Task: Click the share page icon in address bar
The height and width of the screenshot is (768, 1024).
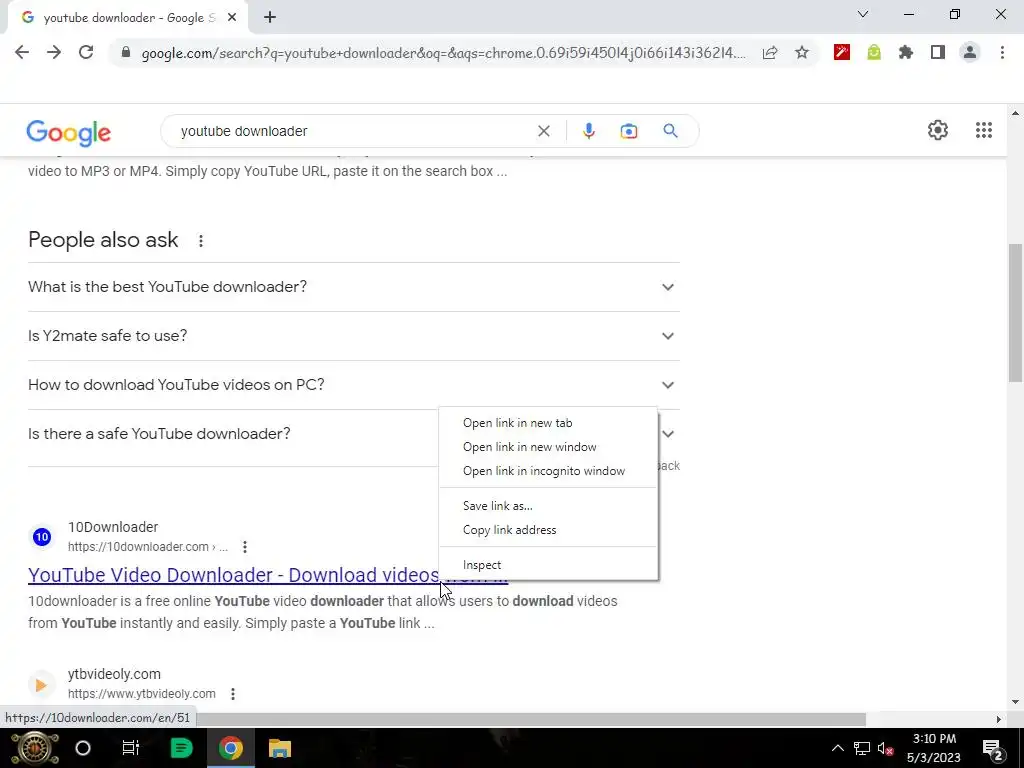Action: [770, 53]
